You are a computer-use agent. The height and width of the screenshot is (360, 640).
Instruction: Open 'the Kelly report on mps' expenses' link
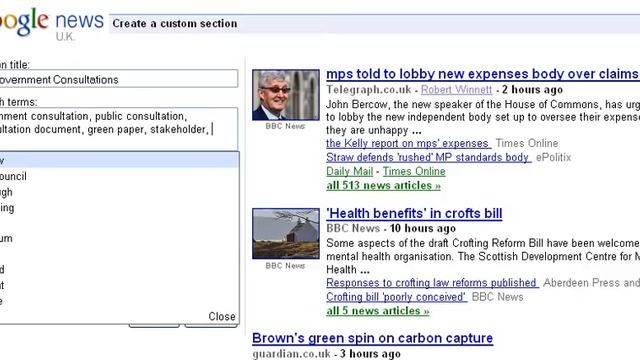(408, 143)
